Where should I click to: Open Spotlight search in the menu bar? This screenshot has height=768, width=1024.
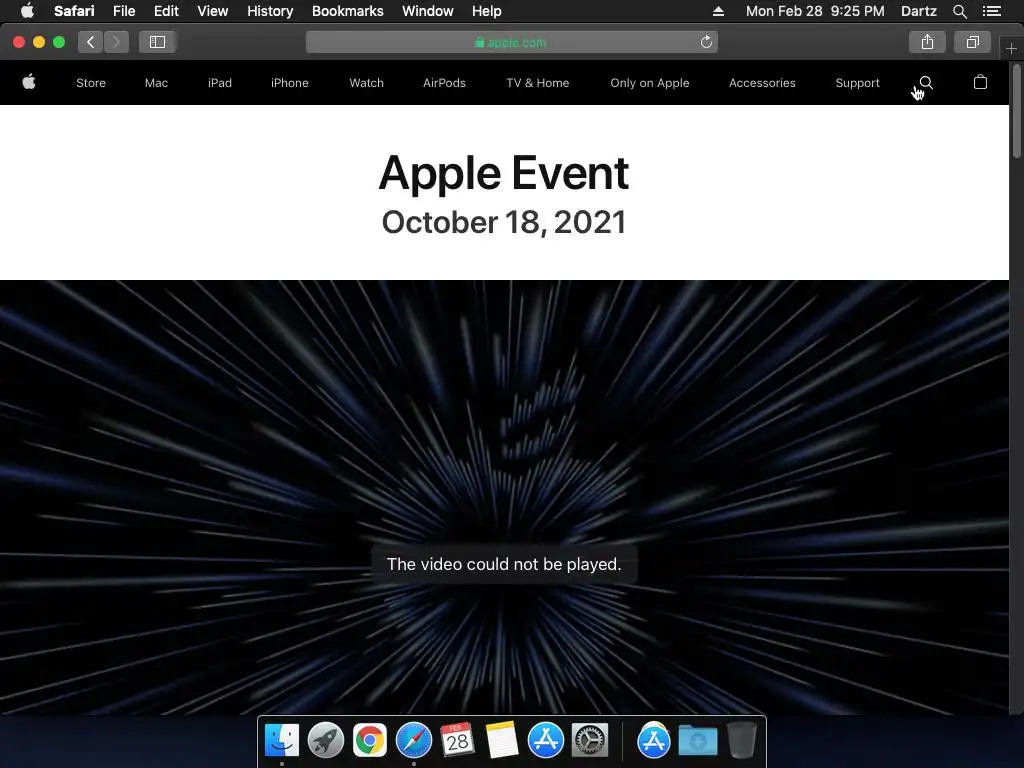[x=960, y=11]
